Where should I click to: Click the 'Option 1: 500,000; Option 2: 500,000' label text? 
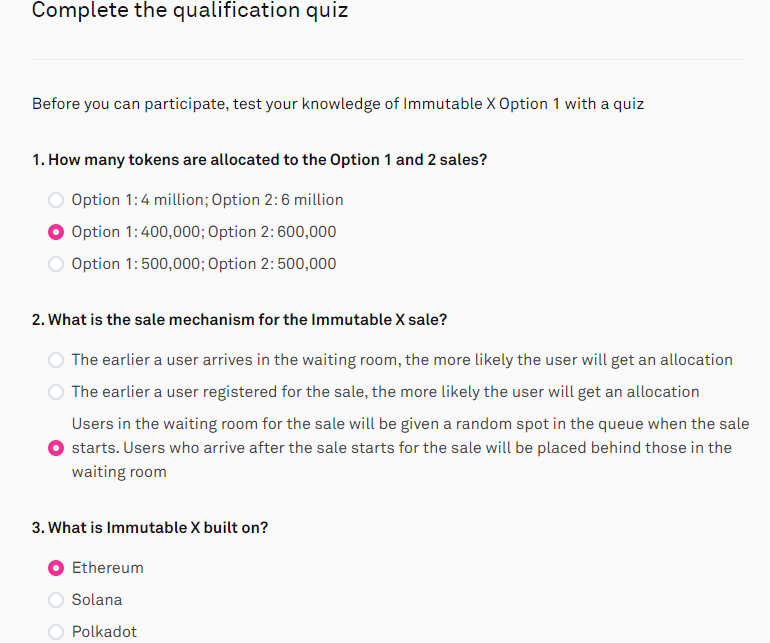point(204,264)
